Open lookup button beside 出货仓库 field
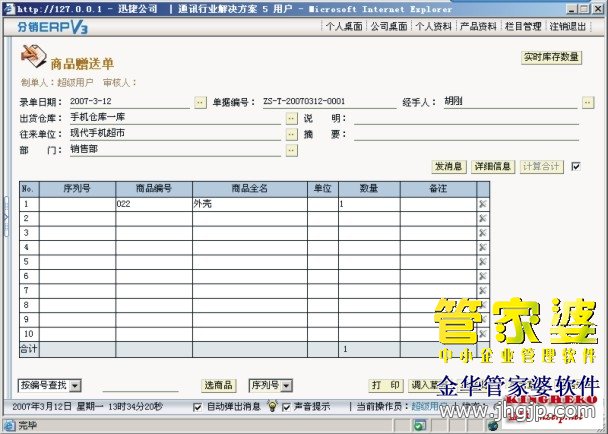 [x=292, y=118]
